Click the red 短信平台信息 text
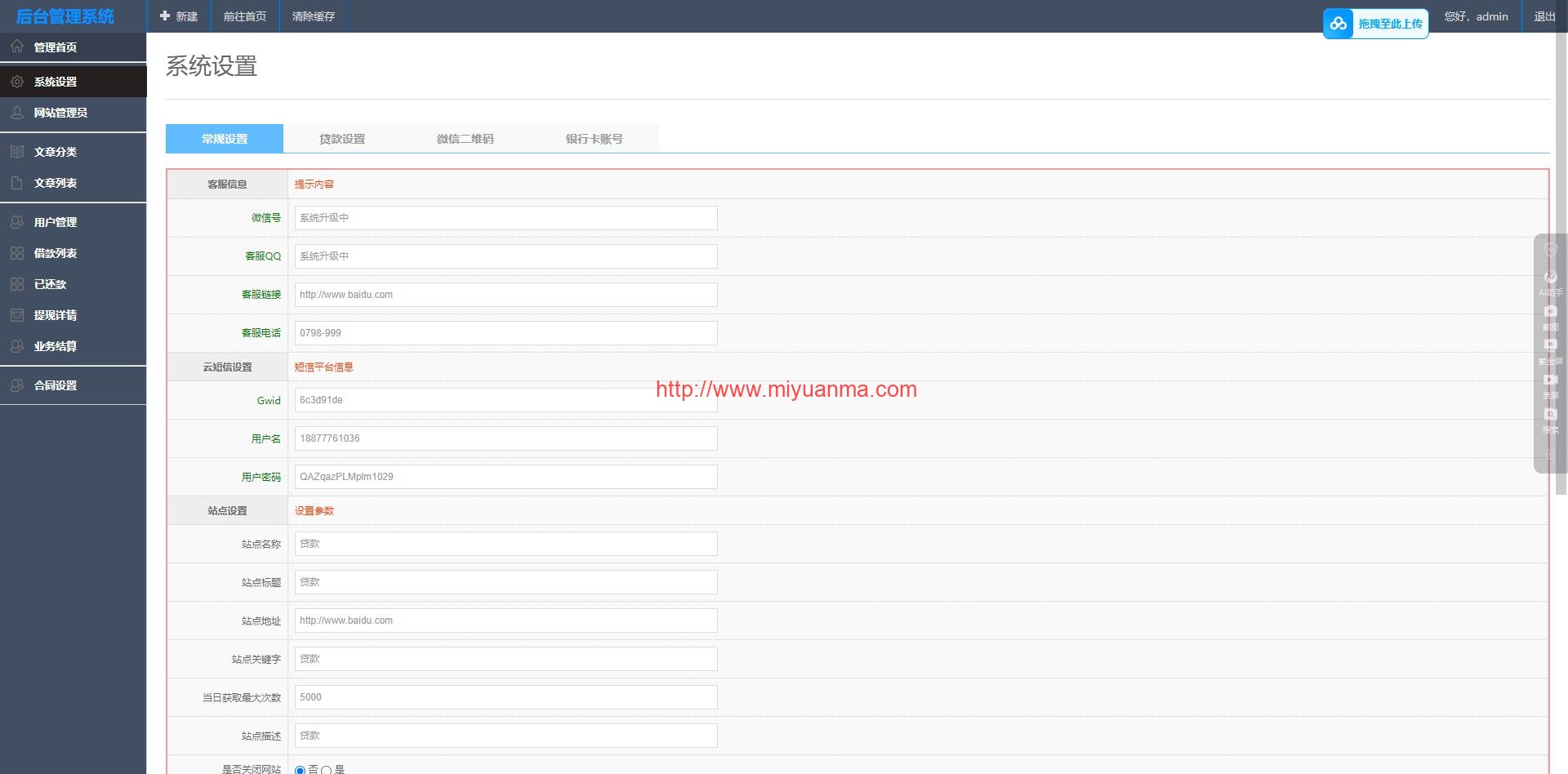The height and width of the screenshot is (774, 1568). click(324, 367)
